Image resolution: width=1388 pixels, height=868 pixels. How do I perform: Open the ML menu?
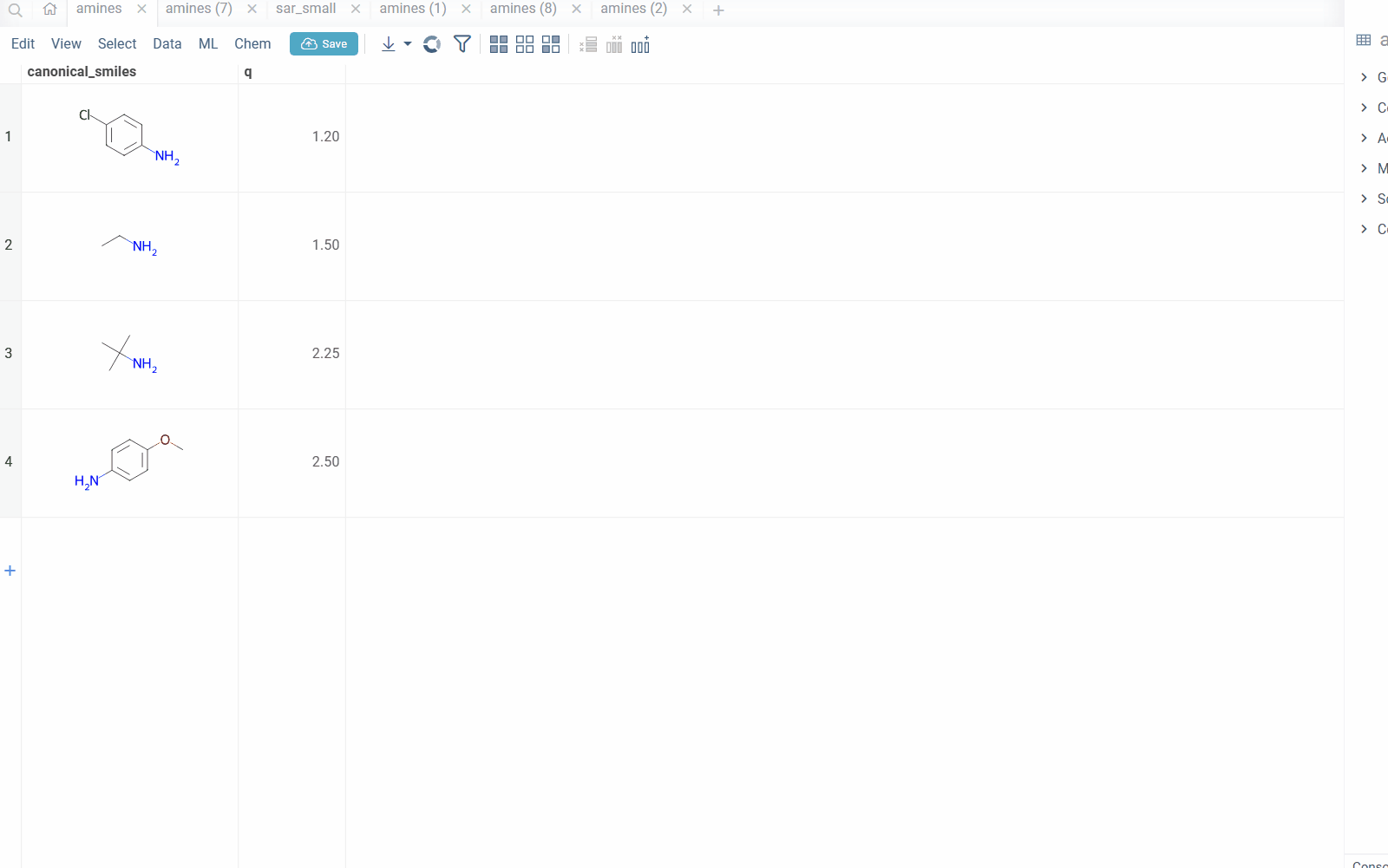[208, 44]
